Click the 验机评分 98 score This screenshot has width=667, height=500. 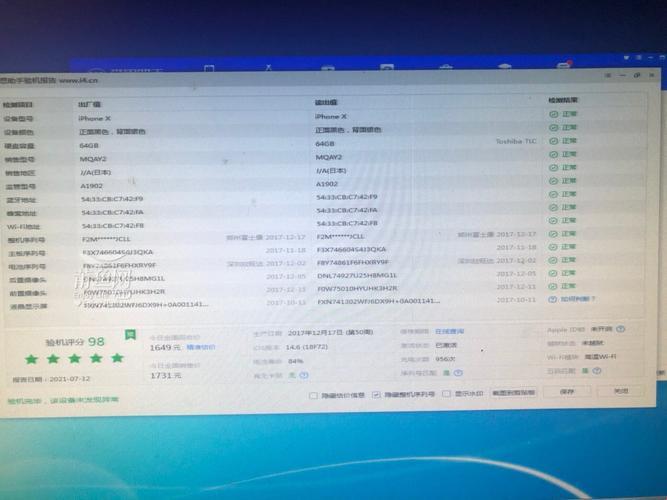tap(75, 342)
